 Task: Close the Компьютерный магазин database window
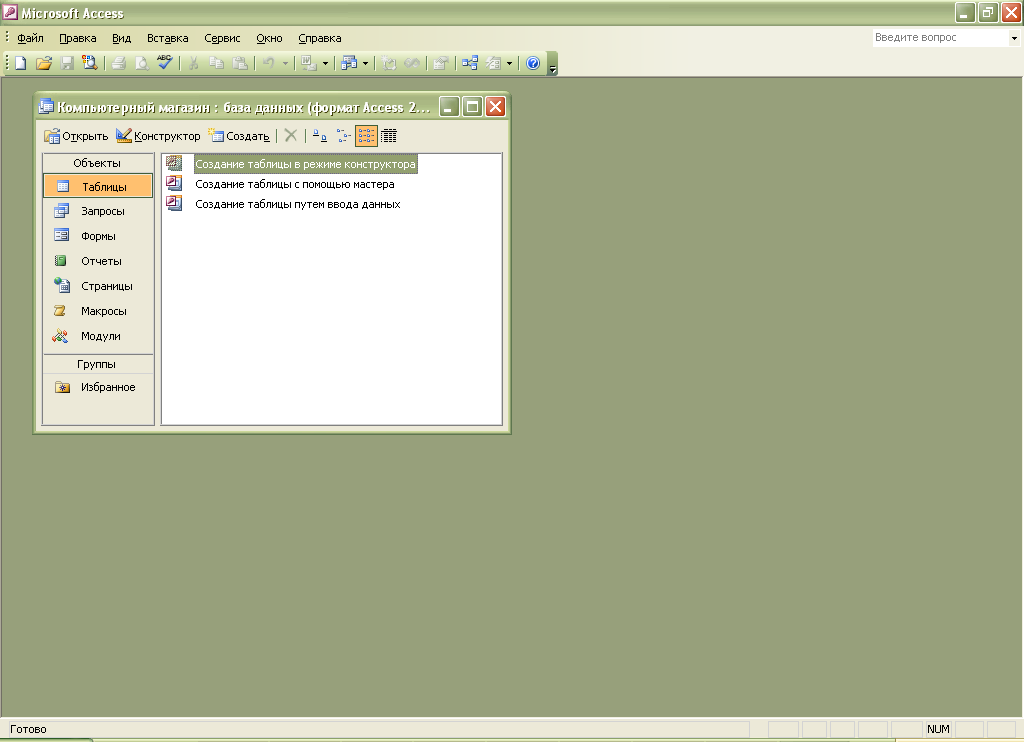pyautogui.click(x=496, y=106)
